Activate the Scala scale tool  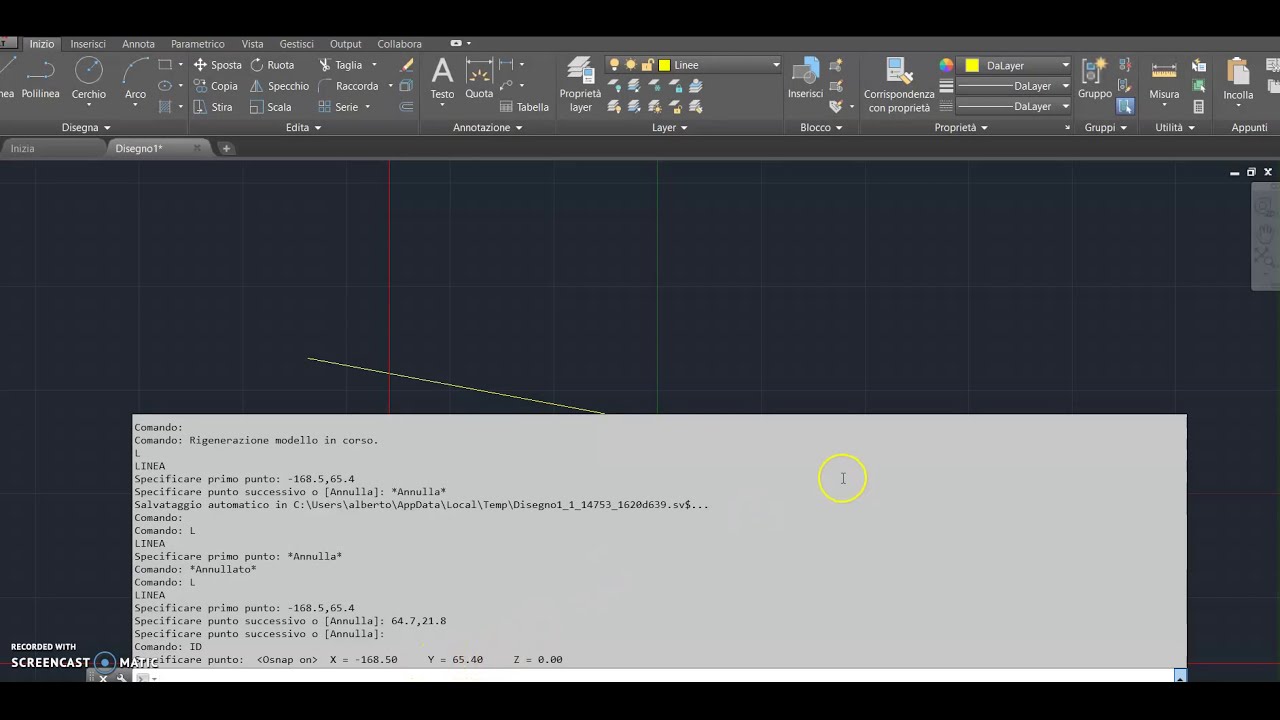coord(270,107)
